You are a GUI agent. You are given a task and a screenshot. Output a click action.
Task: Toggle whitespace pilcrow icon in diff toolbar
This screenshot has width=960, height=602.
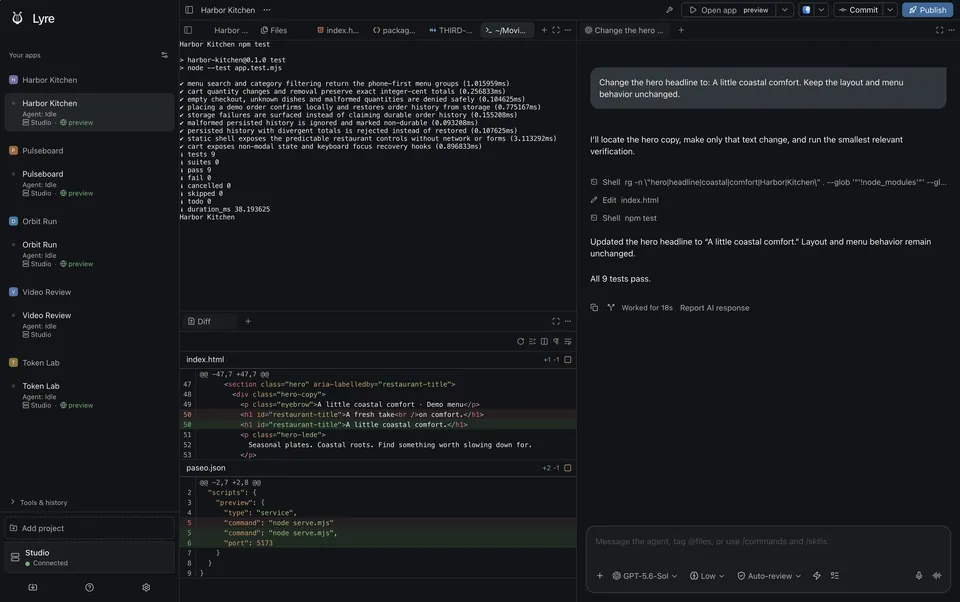pyautogui.click(x=556, y=342)
